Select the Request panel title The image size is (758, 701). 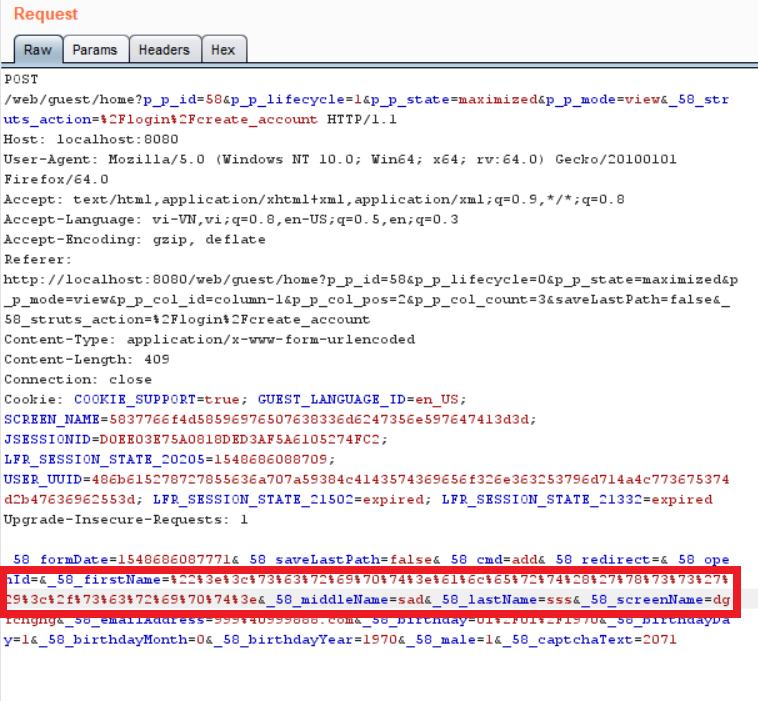(46, 14)
